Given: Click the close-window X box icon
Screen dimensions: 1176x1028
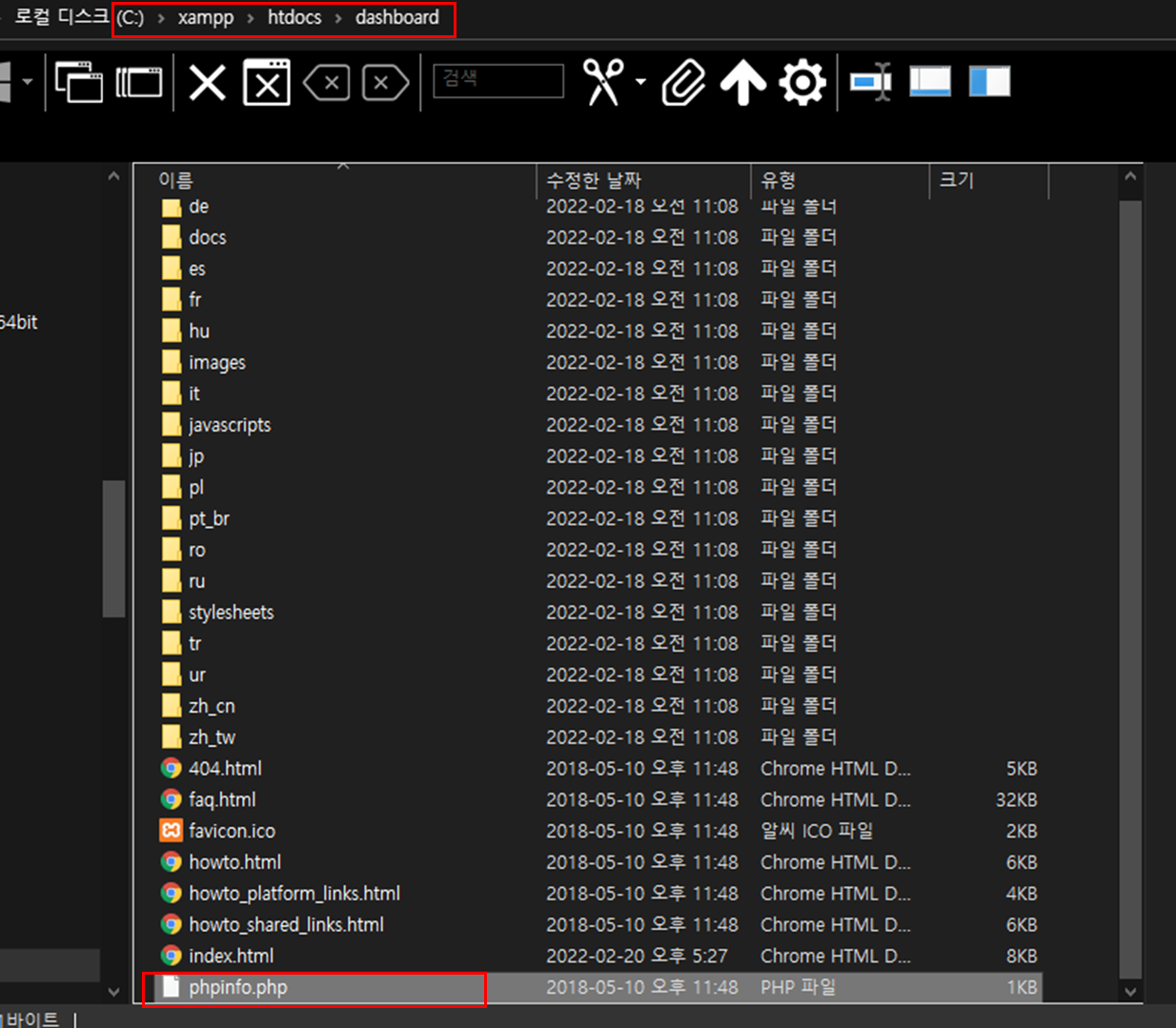Looking at the screenshot, I should (x=267, y=82).
